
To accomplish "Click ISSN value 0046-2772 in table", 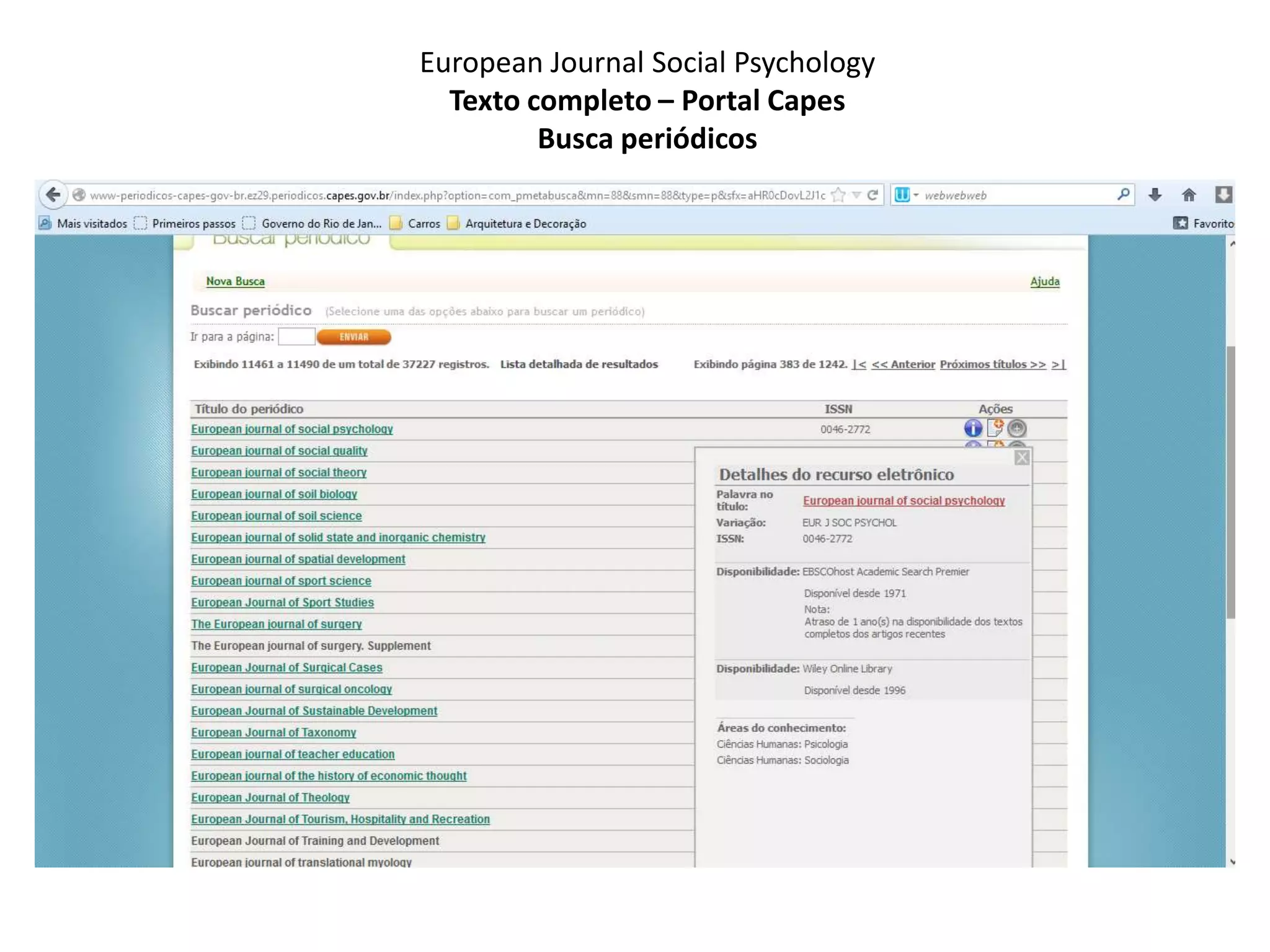I will point(845,430).
